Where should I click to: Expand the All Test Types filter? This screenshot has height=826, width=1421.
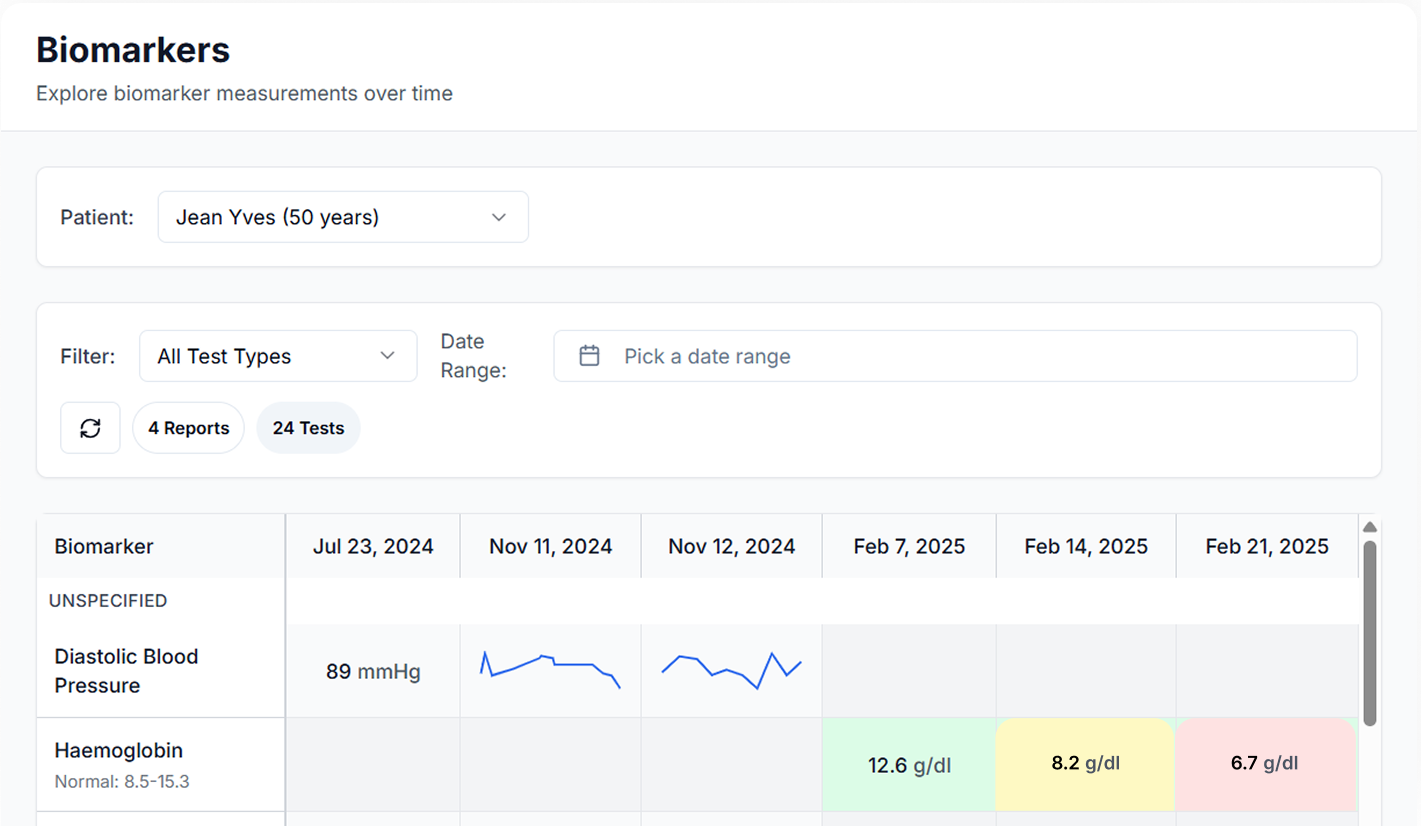click(277, 356)
